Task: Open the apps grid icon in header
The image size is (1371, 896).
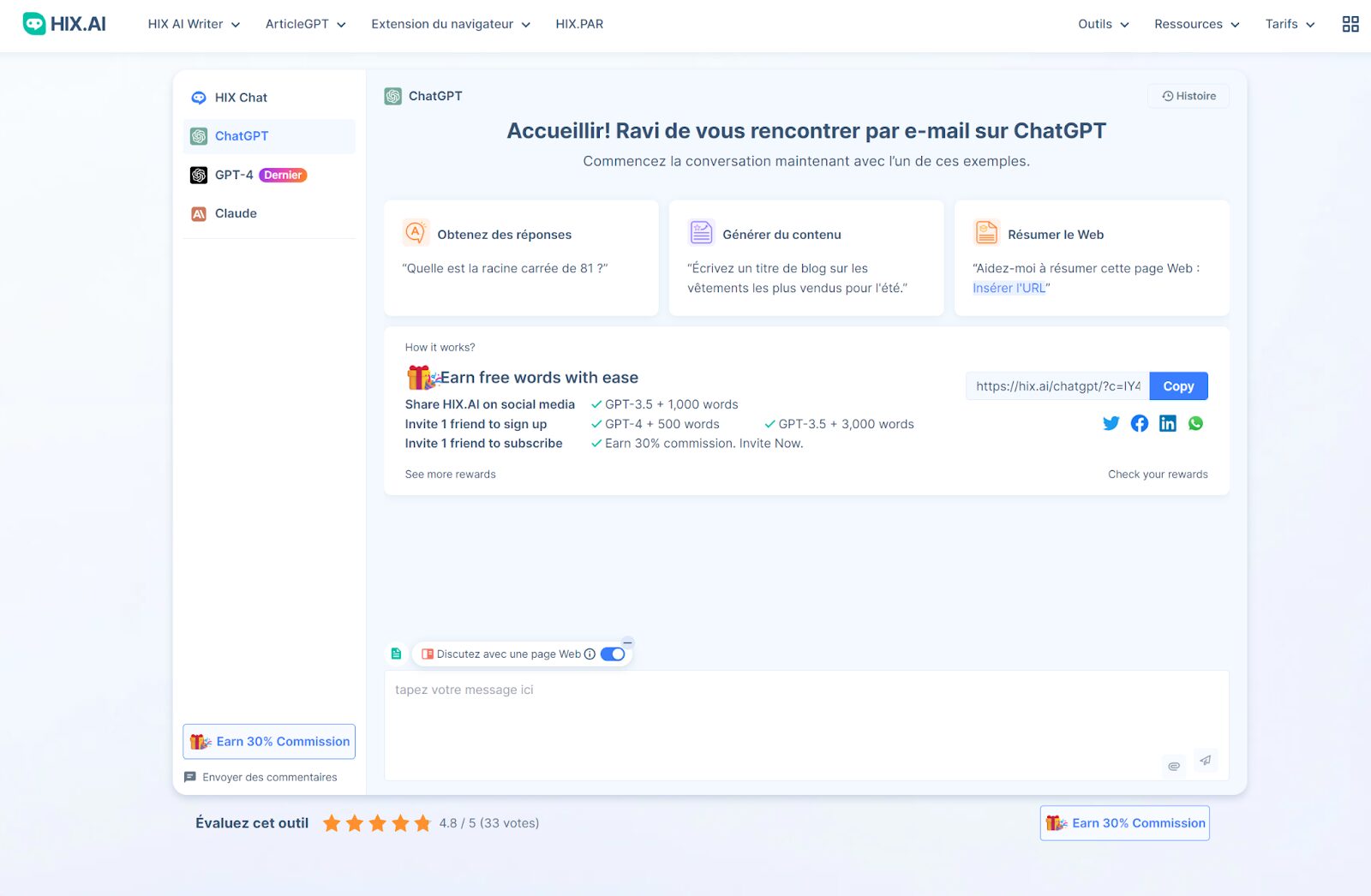Action: [1350, 24]
